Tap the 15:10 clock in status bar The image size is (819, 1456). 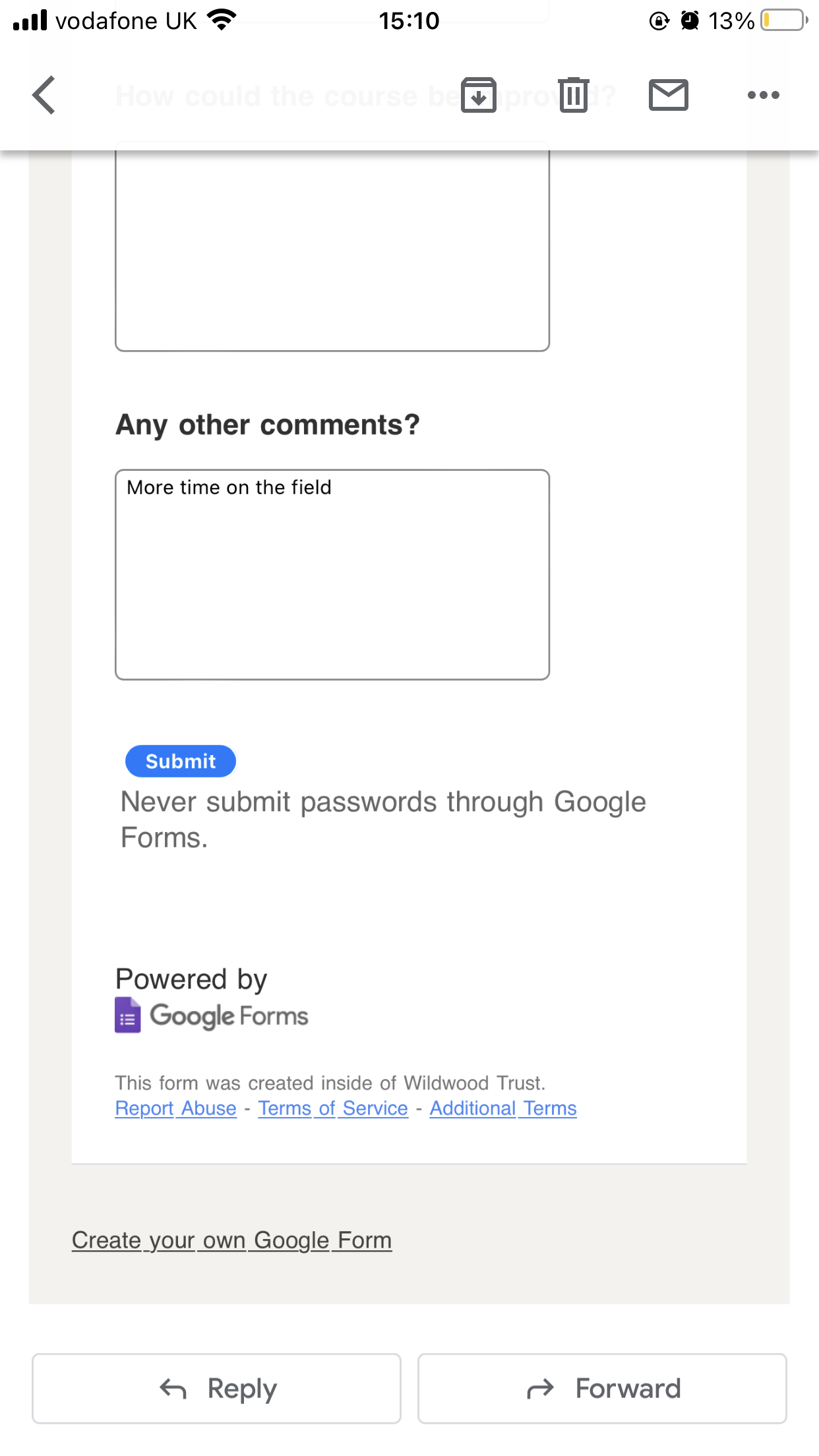pyautogui.click(x=409, y=20)
